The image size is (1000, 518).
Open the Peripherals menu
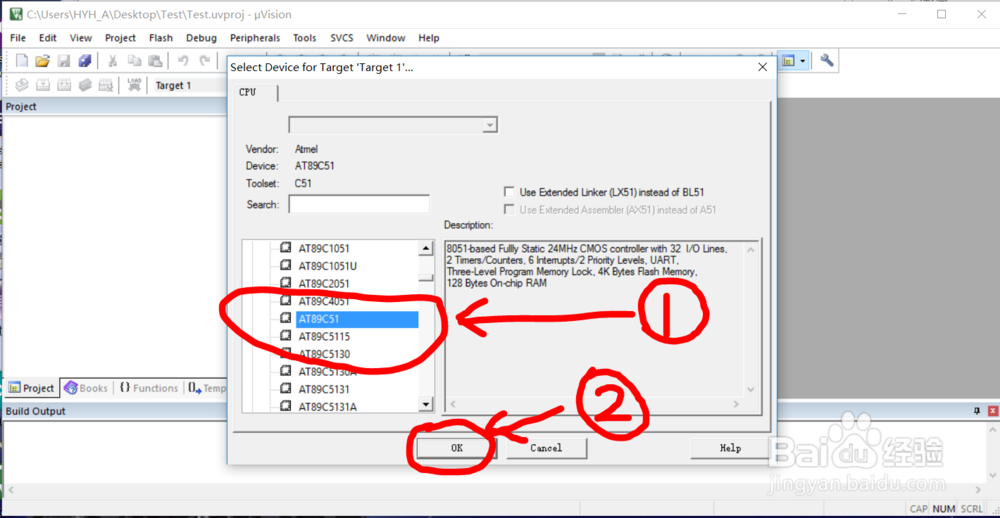(255, 38)
